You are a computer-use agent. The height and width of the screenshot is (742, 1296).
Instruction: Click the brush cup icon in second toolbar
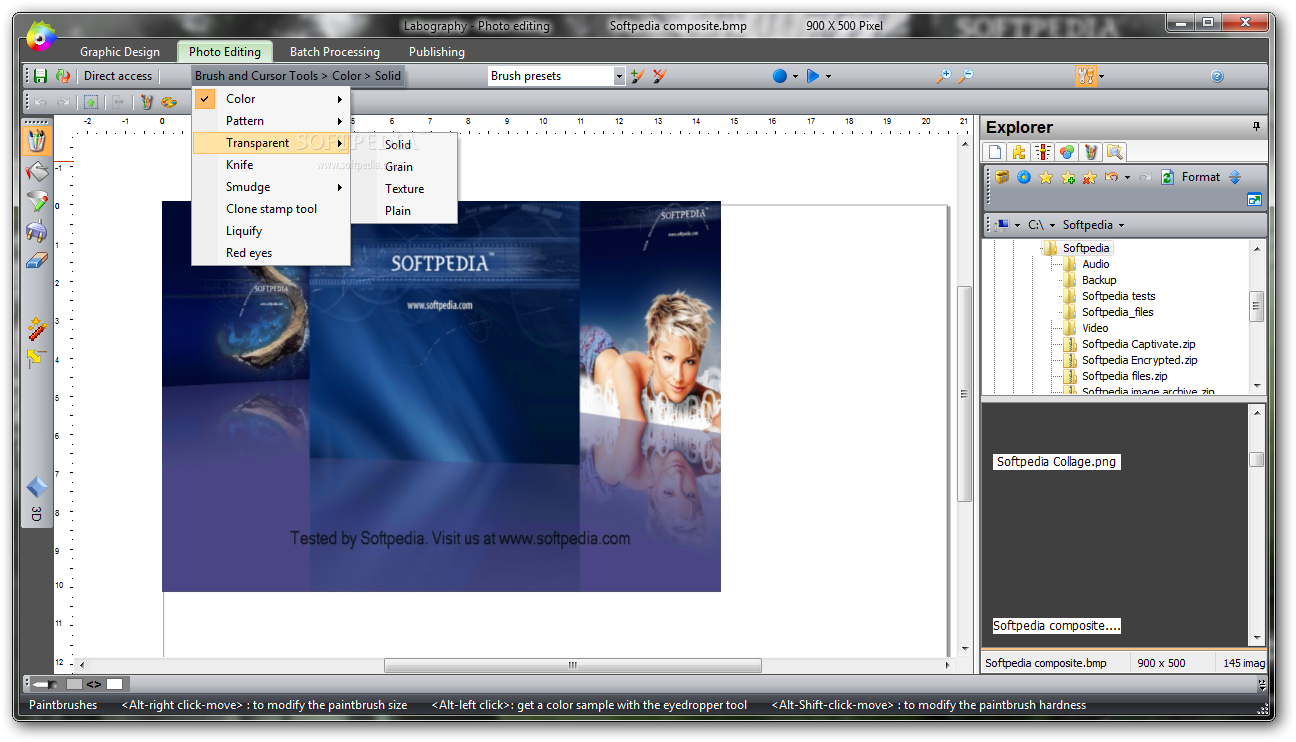pos(146,102)
